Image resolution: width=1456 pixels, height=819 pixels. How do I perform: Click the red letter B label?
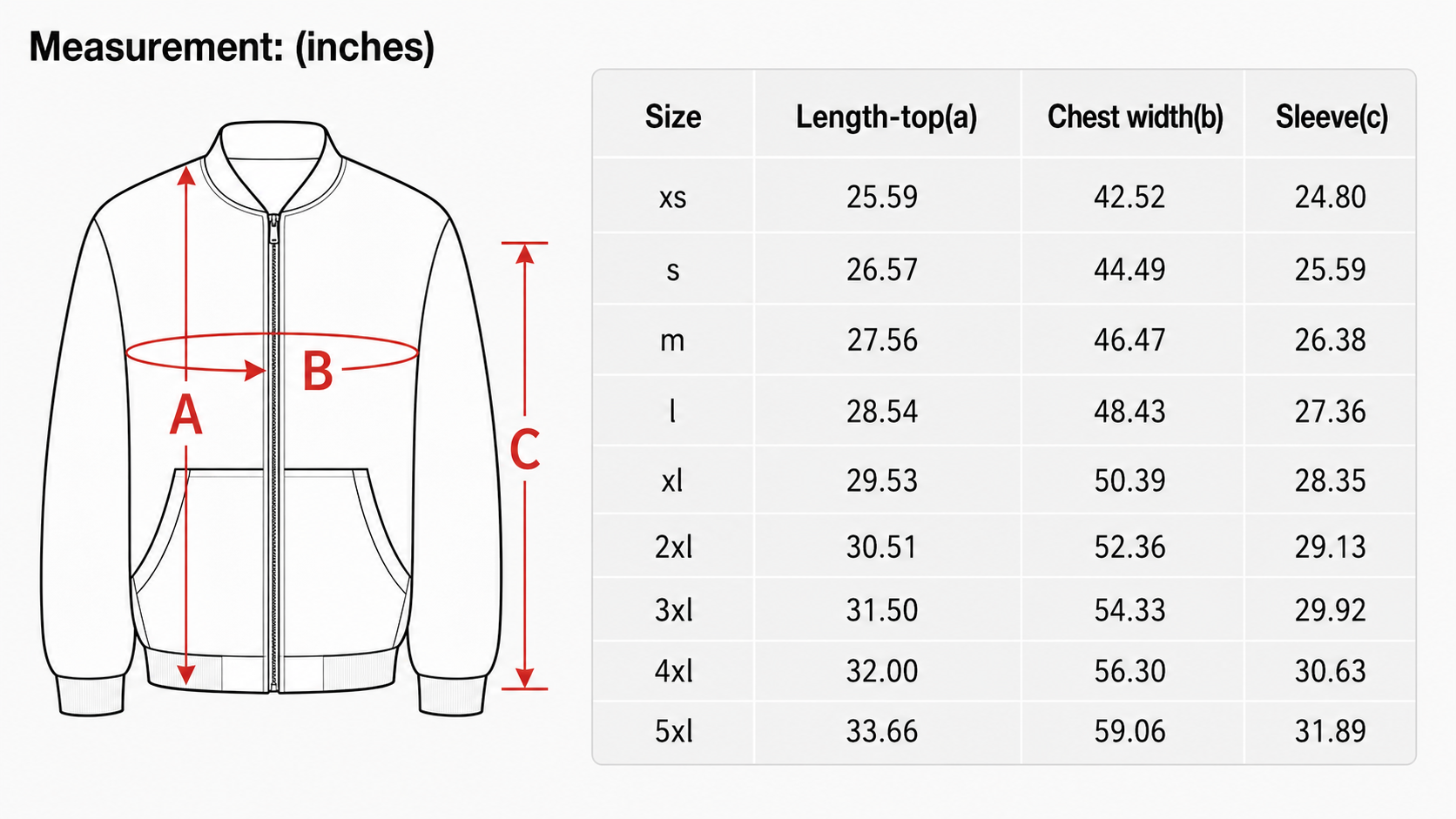tap(318, 372)
